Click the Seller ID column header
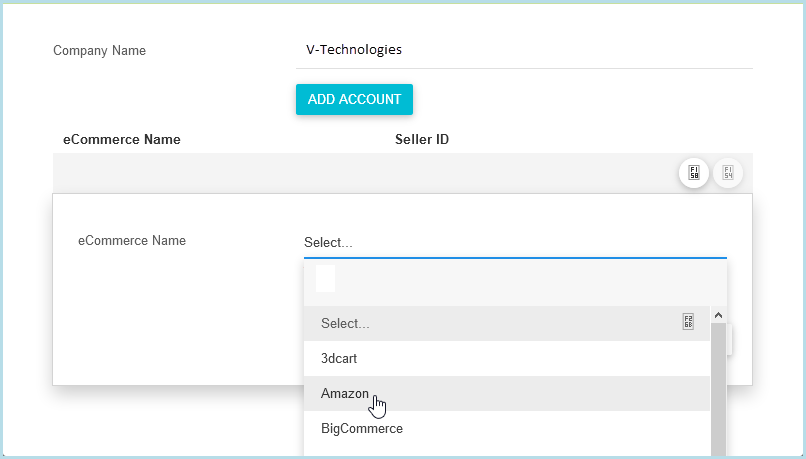The image size is (806, 459). point(422,139)
